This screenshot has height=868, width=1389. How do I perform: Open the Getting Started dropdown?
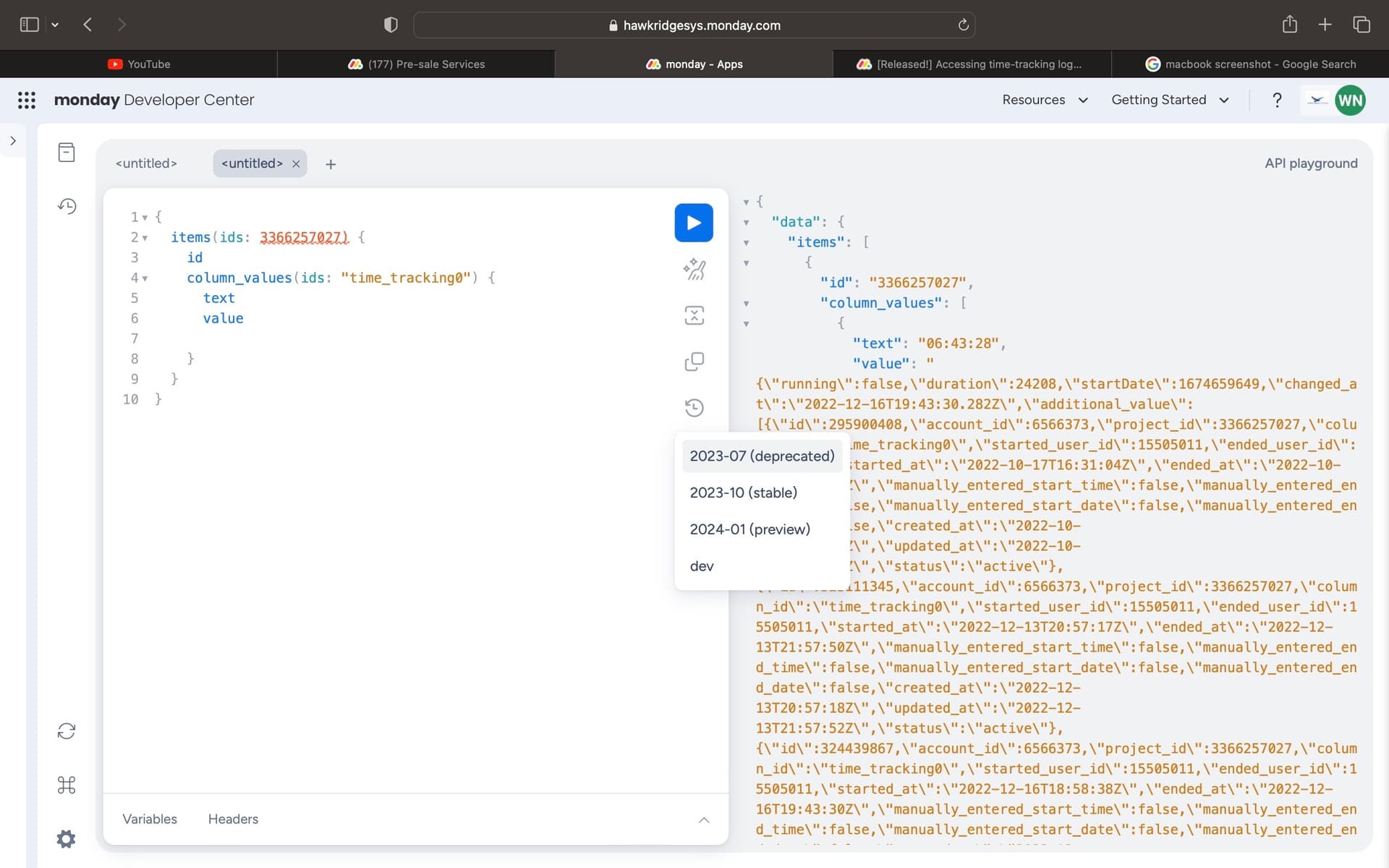click(1170, 100)
